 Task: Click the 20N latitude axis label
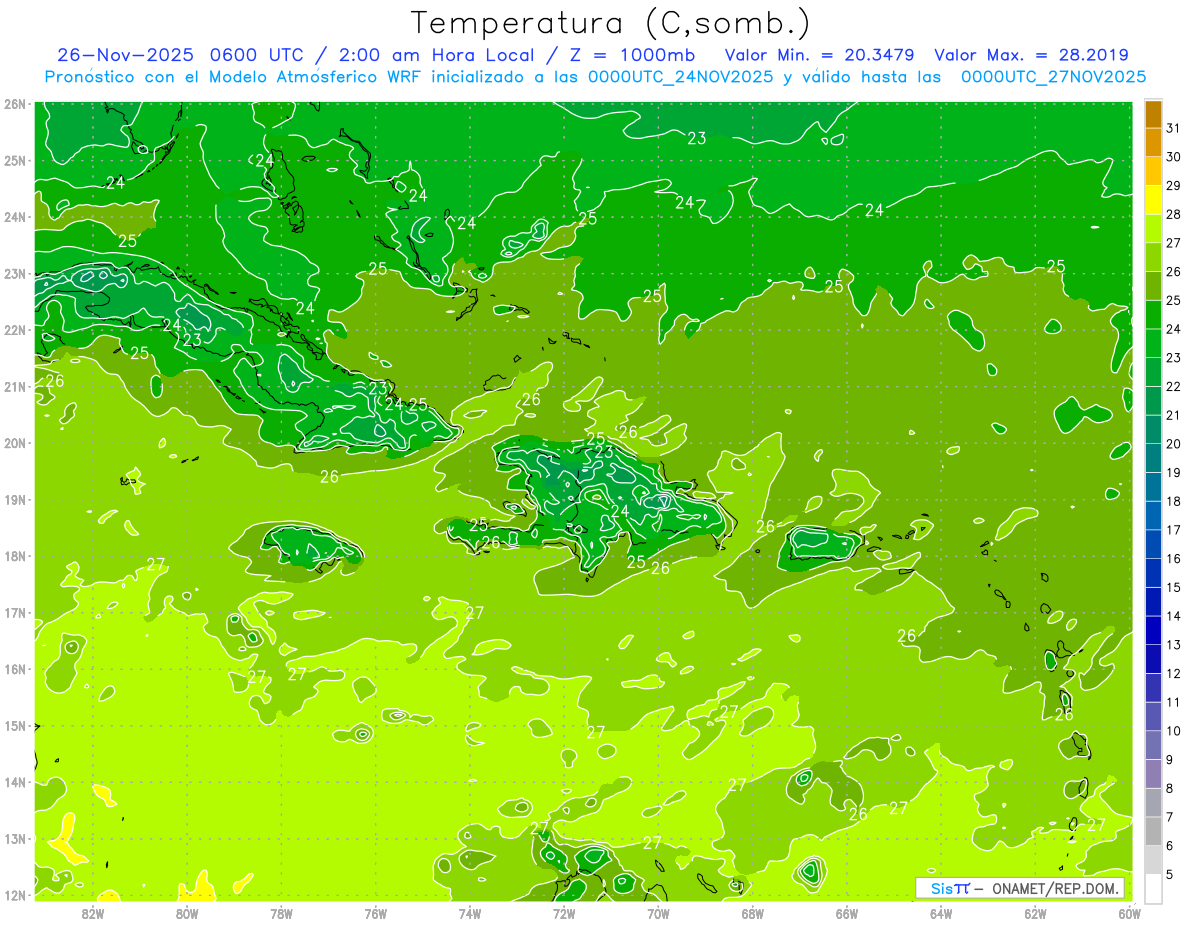point(14,443)
